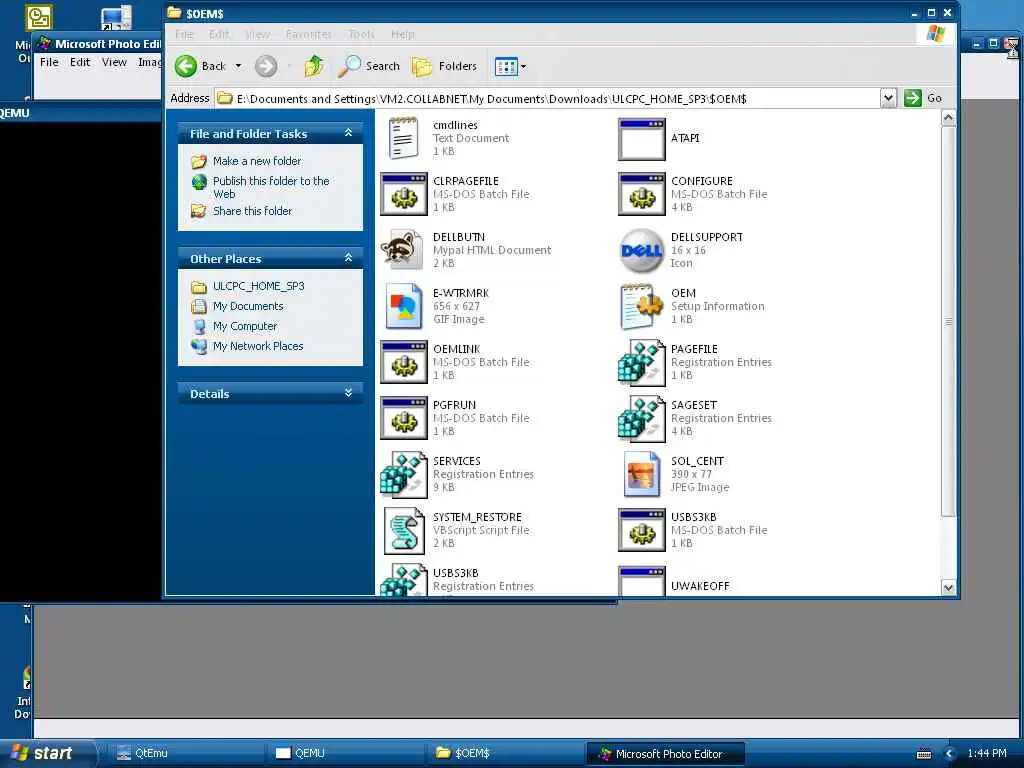Click the scroll up arrow in file list
This screenshot has width=1024, height=768.
948,118
